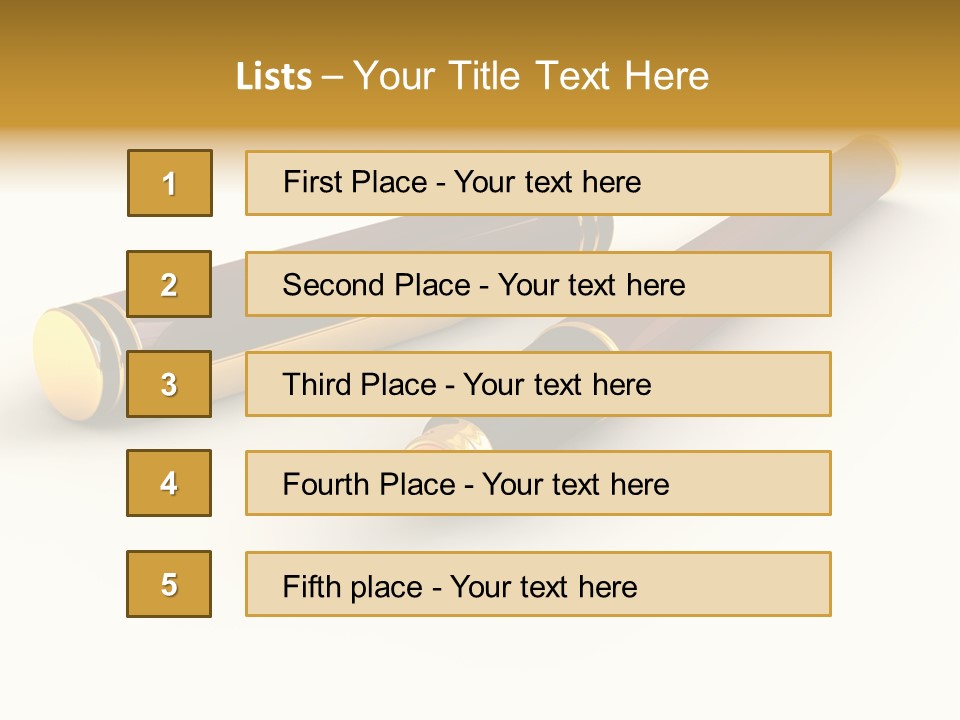The height and width of the screenshot is (720, 960).
Task: Select the Fifth place text bar
Action: point(538,584)
